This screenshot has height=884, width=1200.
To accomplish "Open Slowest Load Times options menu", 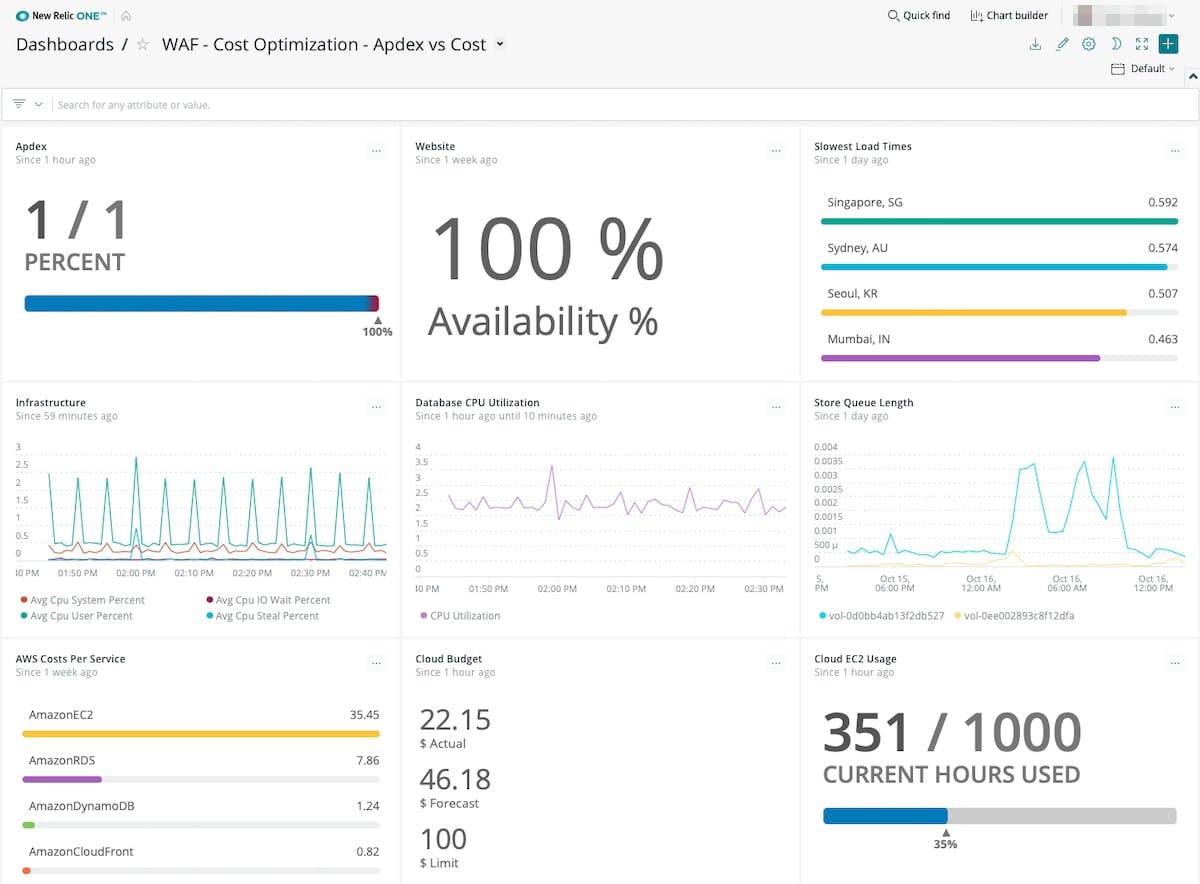I will pyautogui.click(x=1175, y=151).
